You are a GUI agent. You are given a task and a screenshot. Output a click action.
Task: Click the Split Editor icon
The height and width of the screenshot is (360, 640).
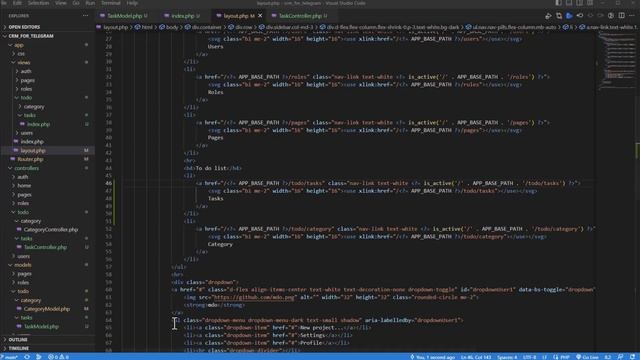coord(621,16)
